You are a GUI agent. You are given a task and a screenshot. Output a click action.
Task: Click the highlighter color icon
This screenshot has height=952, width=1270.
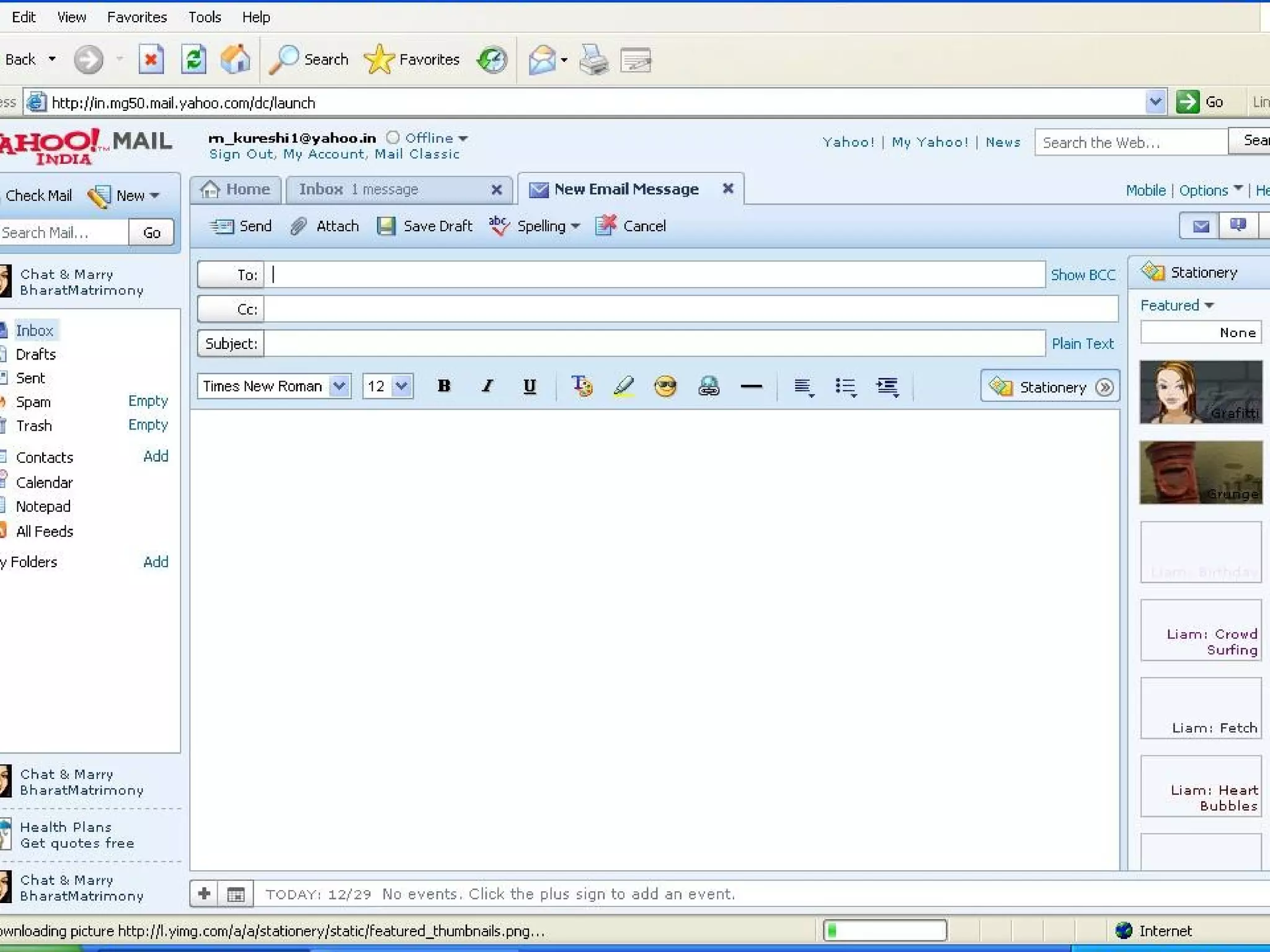click(623, 386)
